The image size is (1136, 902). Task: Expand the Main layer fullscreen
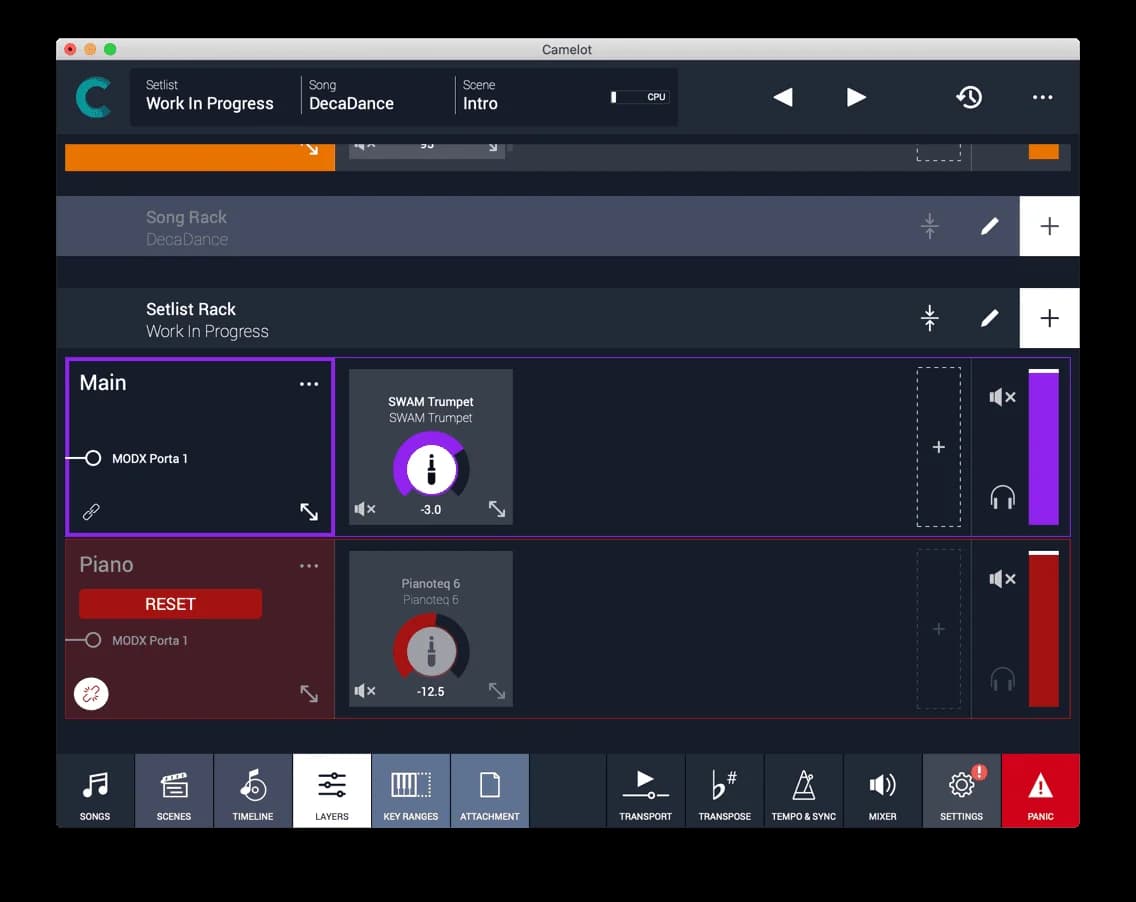pyautogui.click(x=309, y=511)
